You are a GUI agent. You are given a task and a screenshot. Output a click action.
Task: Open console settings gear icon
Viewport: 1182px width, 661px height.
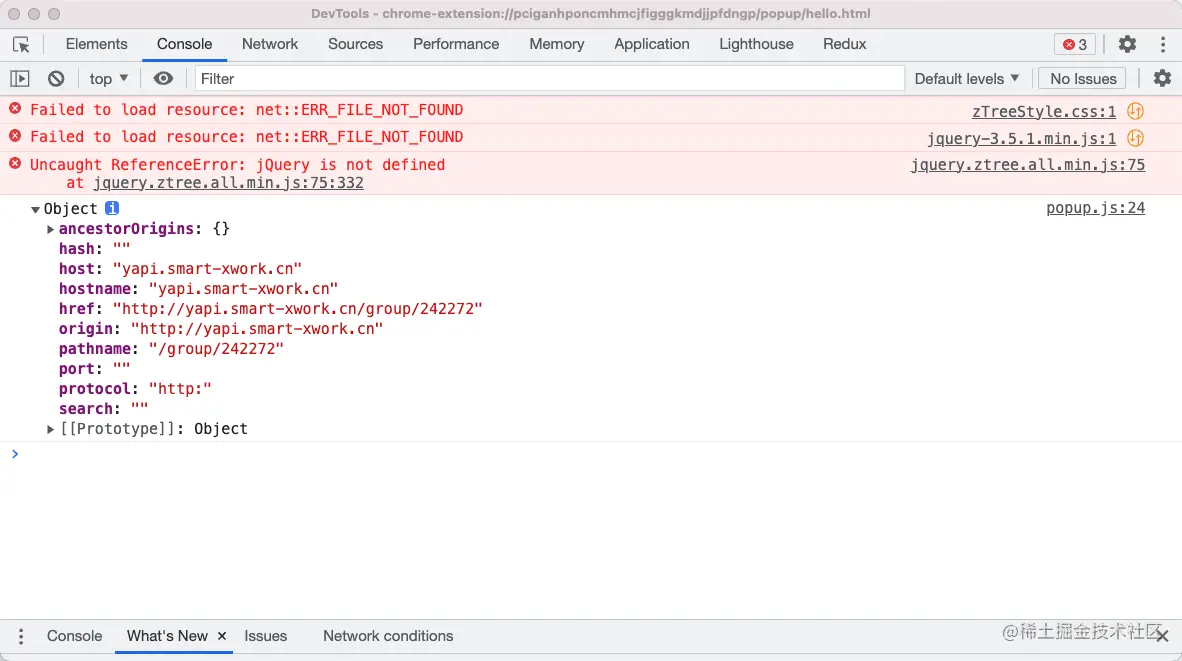pyautogui.click(x=1162, y=78)
